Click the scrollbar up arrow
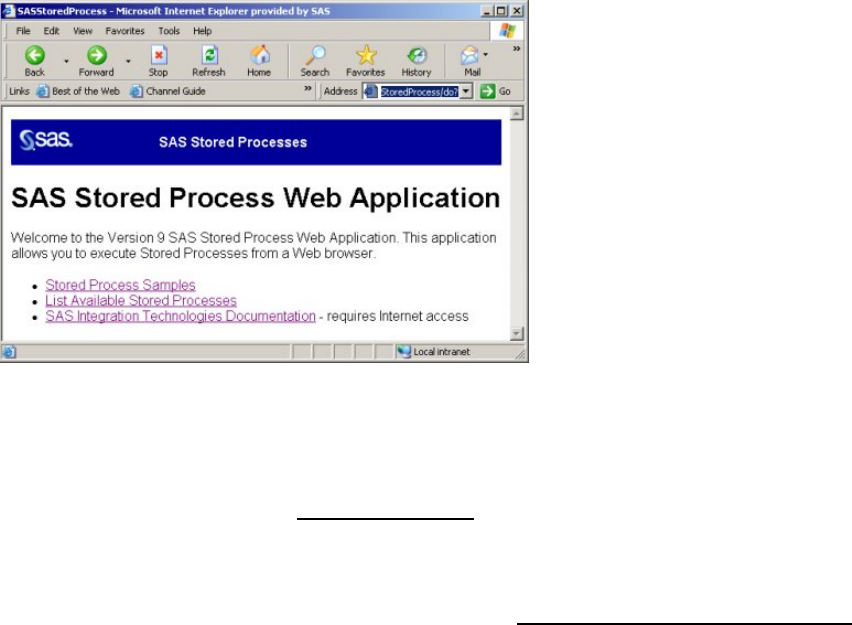 click(517, 114)
